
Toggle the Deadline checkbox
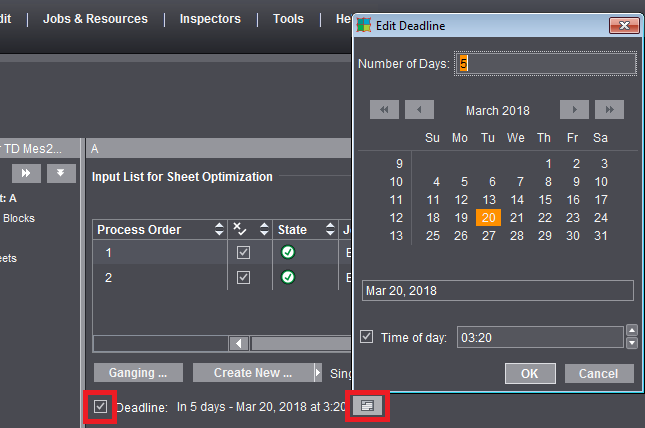pyautogui.click(x=100, y=407)
